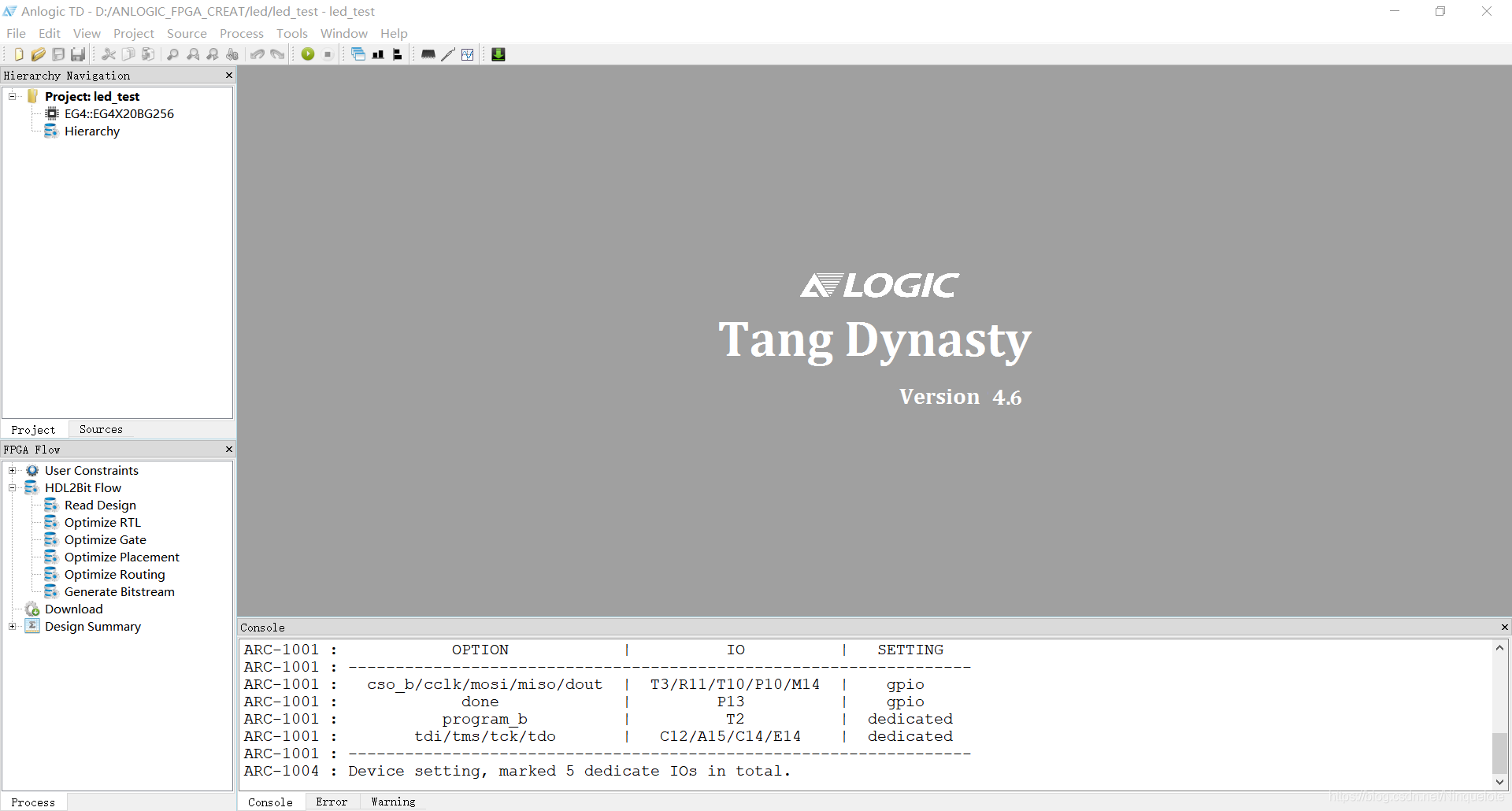
Task: Select Generate Bitstream flow step
Action: (x=110, y=591)
